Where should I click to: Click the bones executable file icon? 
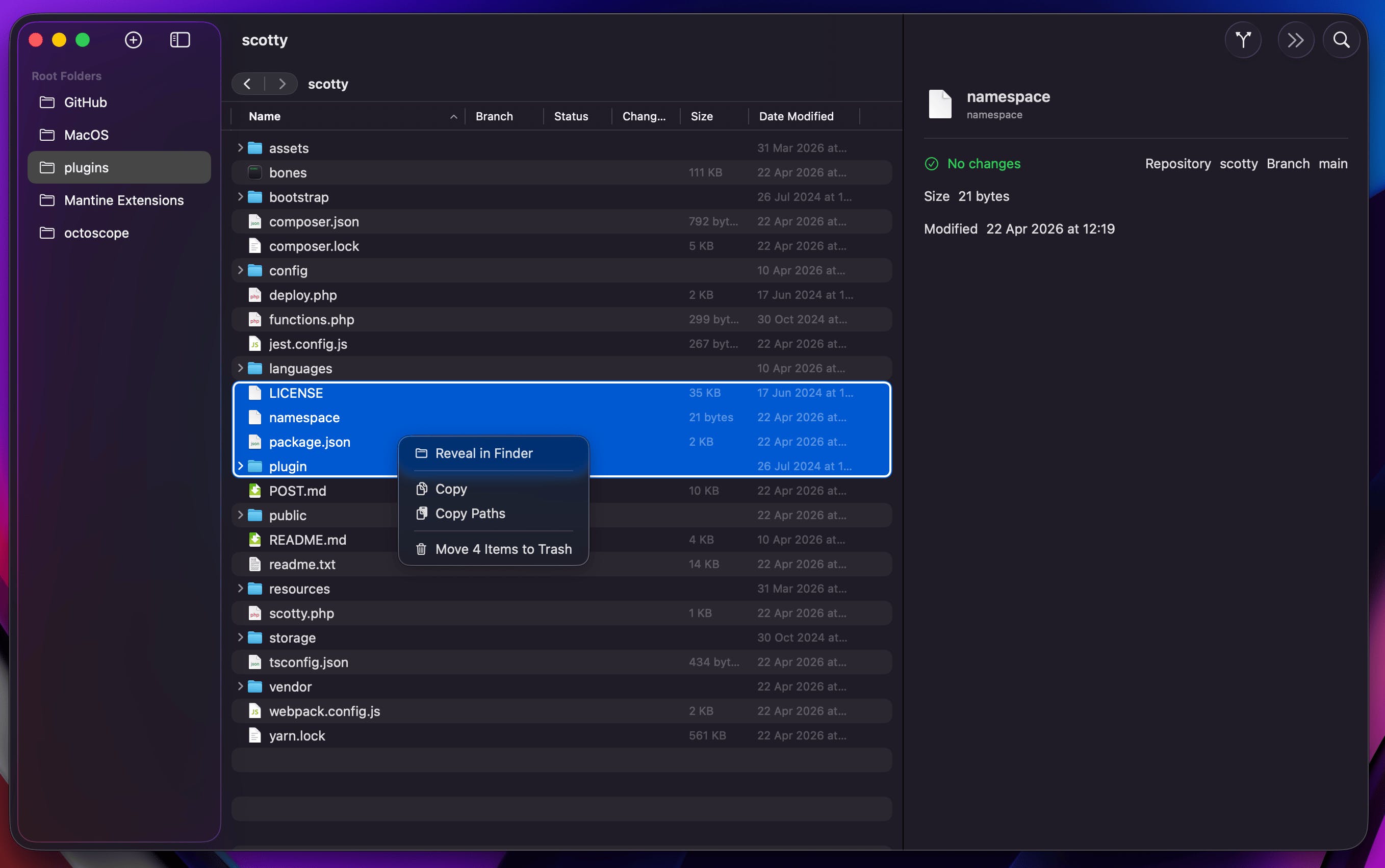tap(255, 173)
